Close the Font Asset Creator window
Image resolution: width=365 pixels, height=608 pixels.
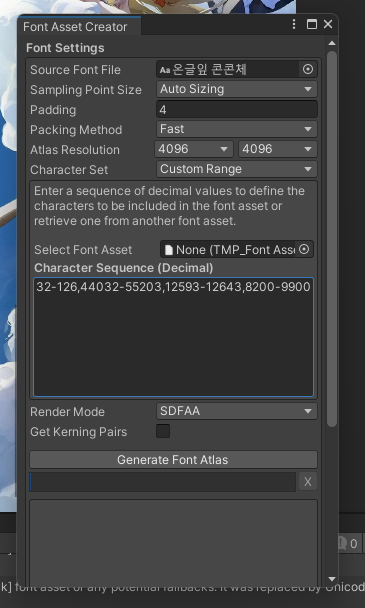pyautogui.click(x=328, y=24)
